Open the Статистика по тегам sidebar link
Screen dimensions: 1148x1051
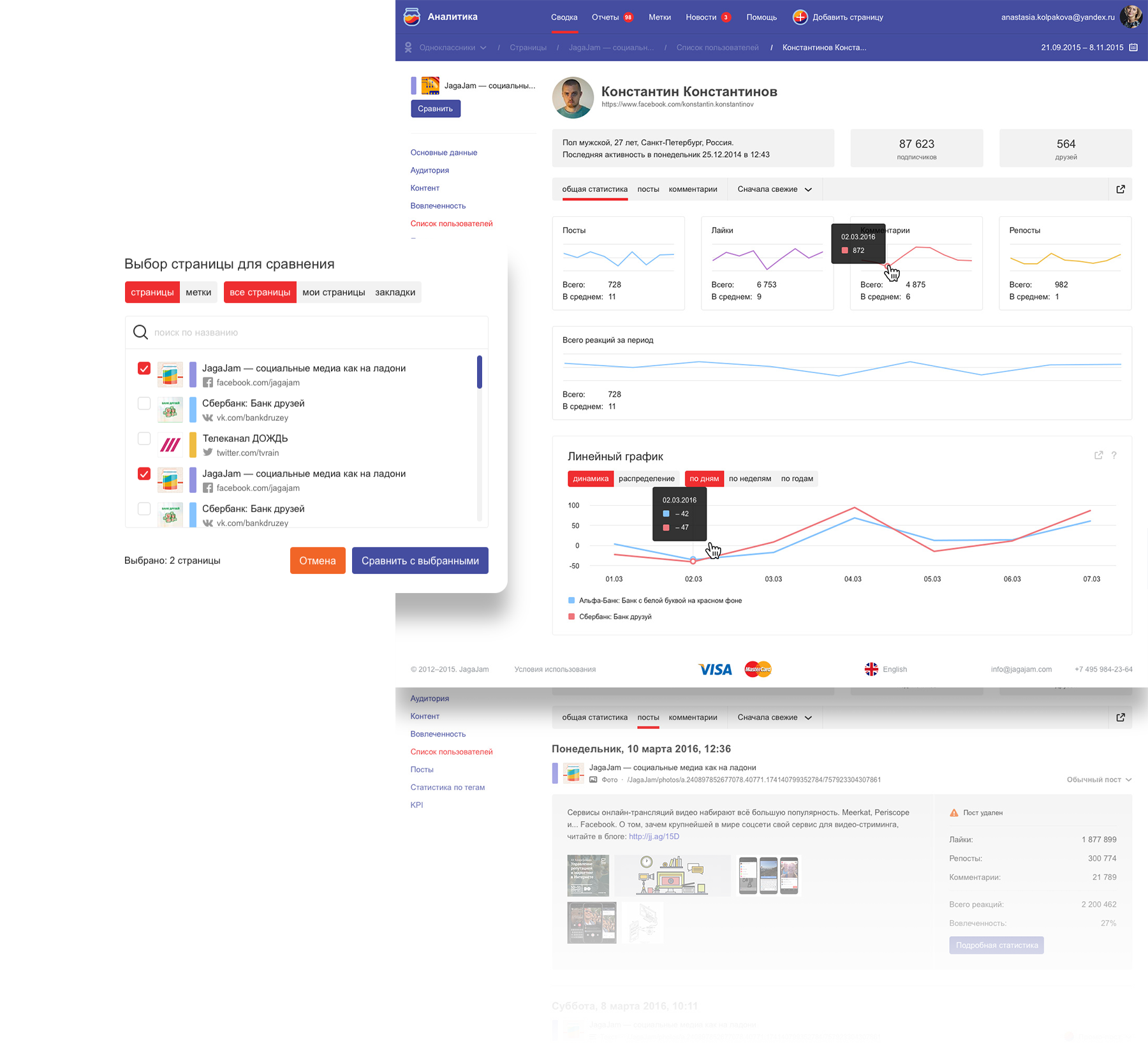coord(448,788)
